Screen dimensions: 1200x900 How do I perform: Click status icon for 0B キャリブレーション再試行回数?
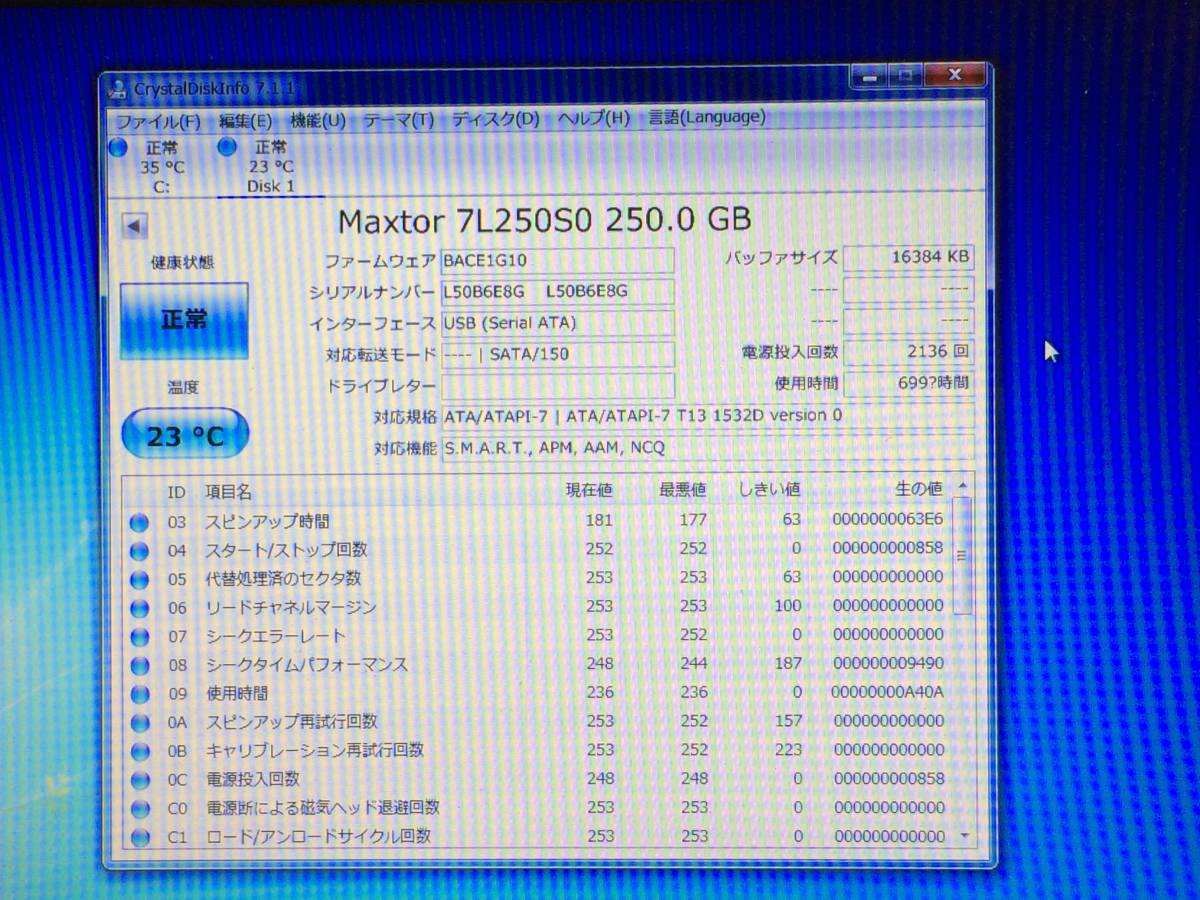point(139,752)
